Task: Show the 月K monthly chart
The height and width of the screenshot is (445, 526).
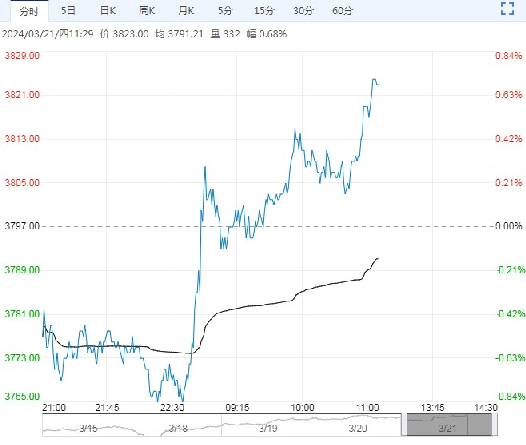Action: pyautogui.click(x=187, y=11)
